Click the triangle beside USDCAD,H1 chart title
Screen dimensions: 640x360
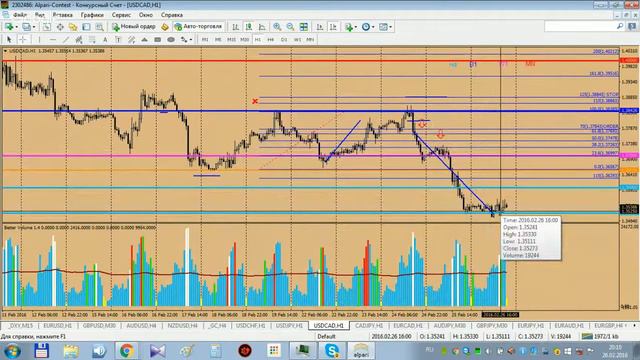click(5, 51)
